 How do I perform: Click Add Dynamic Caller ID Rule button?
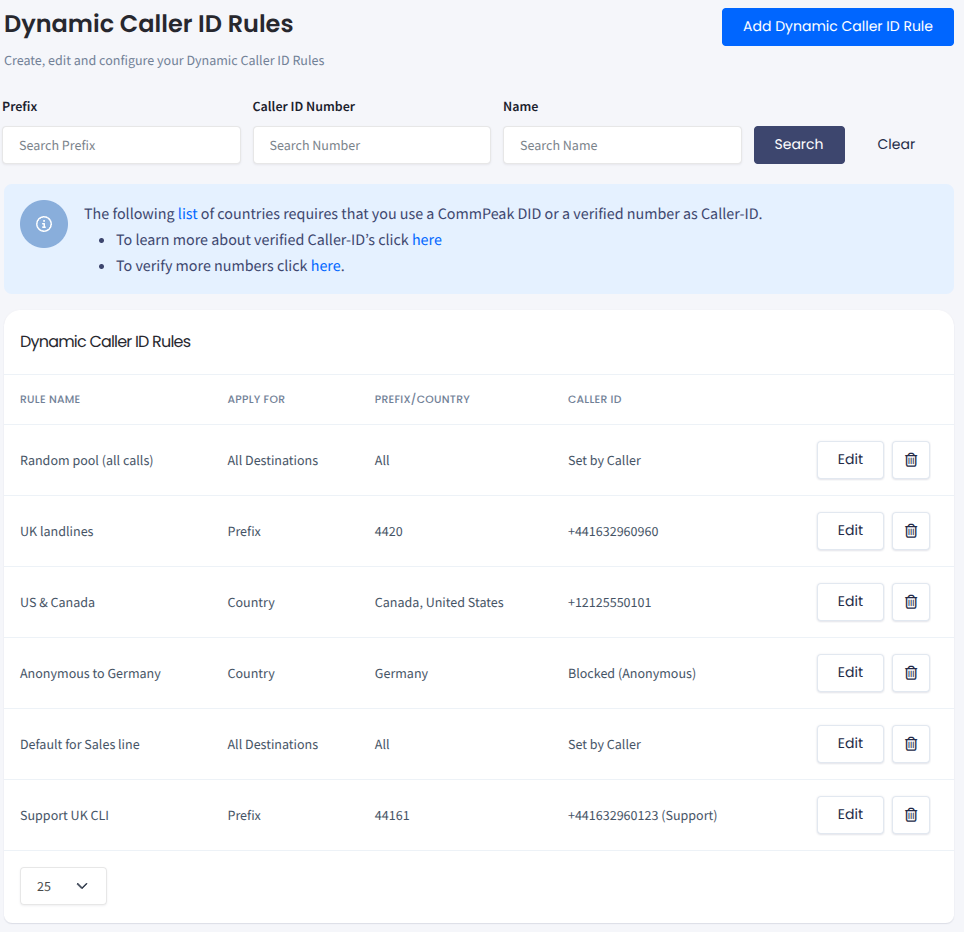[x=837, y=26]
